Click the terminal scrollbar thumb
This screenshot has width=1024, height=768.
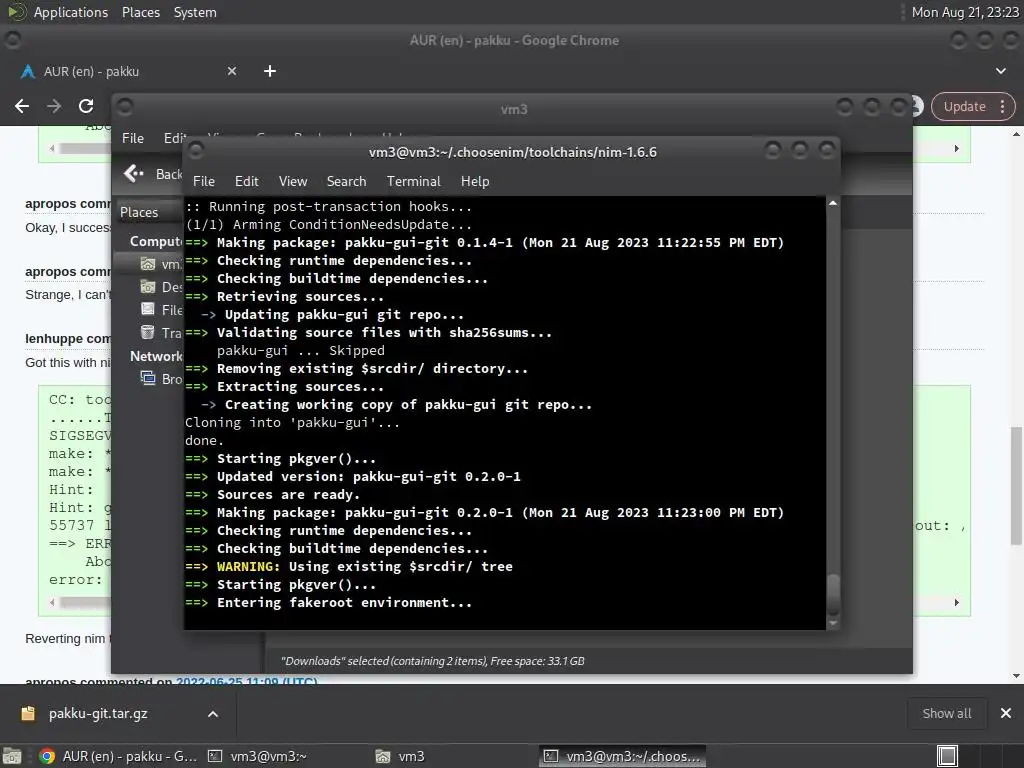833,594
